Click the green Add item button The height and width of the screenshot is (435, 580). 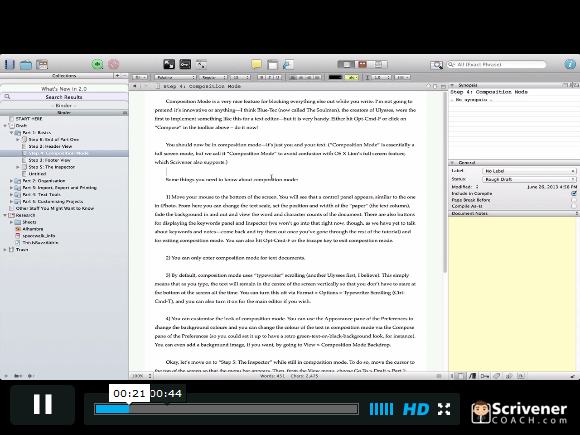tap(98, 64)
